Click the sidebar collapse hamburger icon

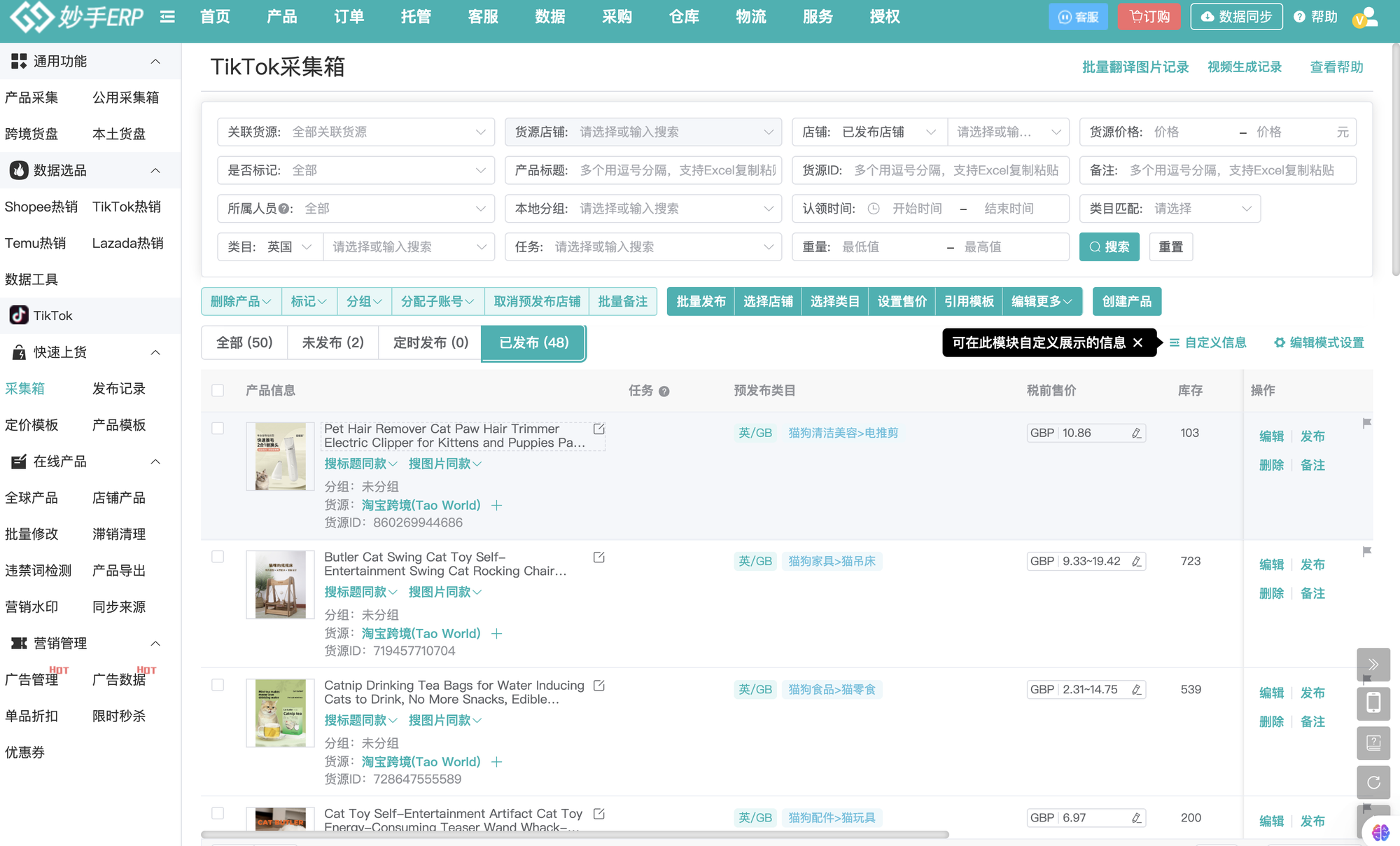pyautogui.click(x=167, y=16)
